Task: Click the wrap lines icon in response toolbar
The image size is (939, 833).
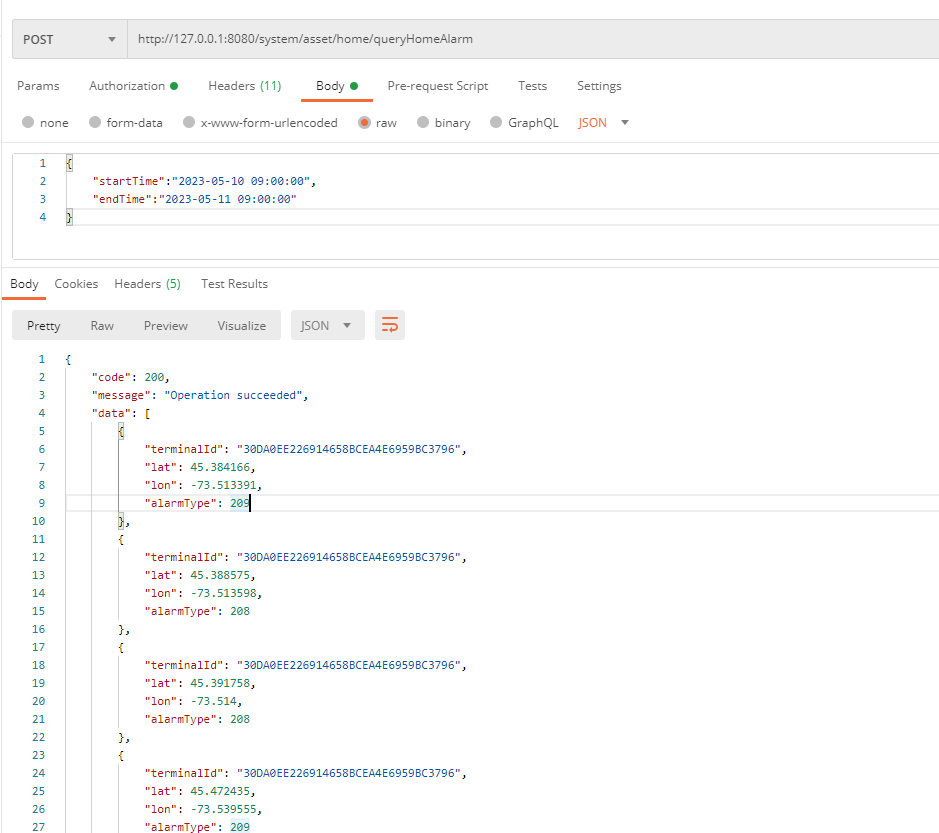Action: click(390, 325)
